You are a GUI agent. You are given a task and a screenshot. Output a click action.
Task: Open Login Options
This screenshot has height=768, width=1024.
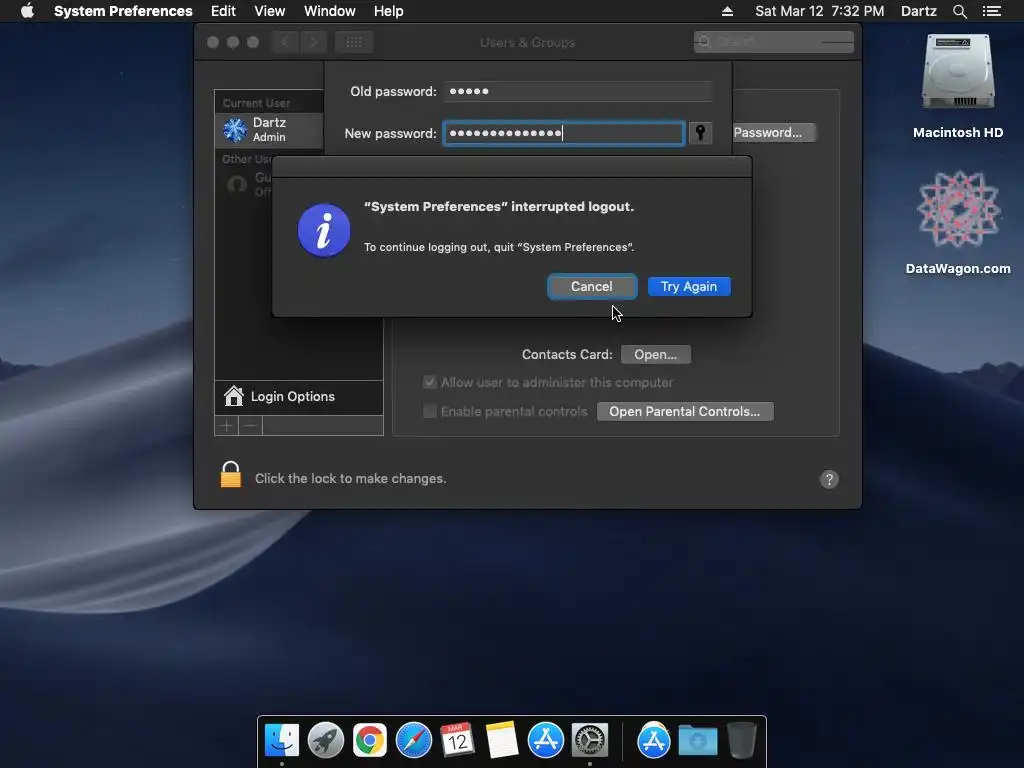click(298, 396)
